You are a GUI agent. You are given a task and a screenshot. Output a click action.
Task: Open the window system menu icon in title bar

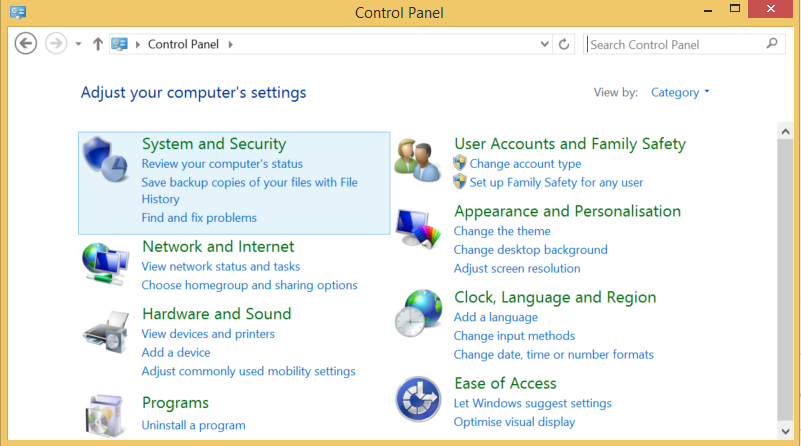coord(18,12)
